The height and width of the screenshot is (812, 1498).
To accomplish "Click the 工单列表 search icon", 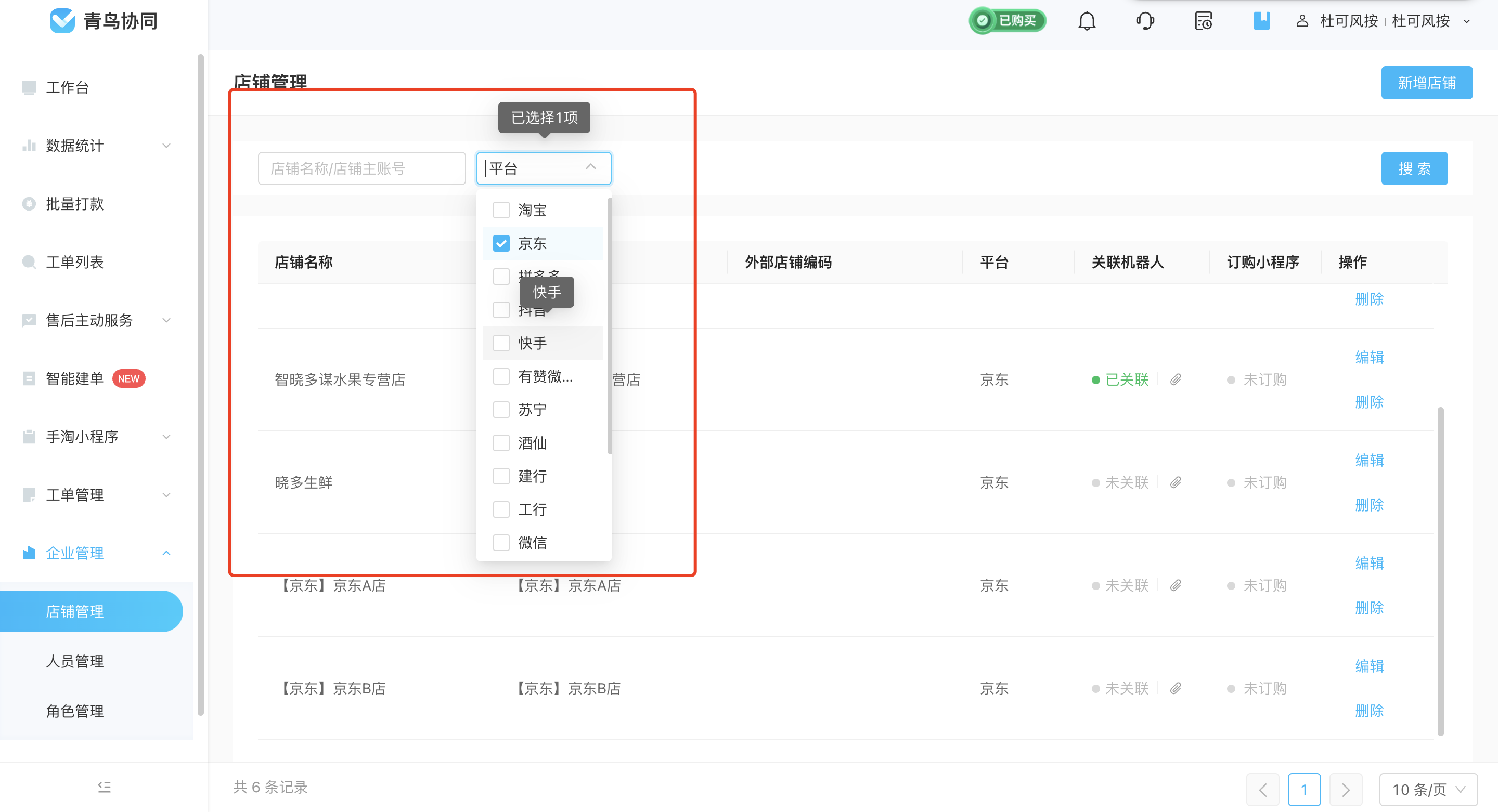I will [29, 262].
